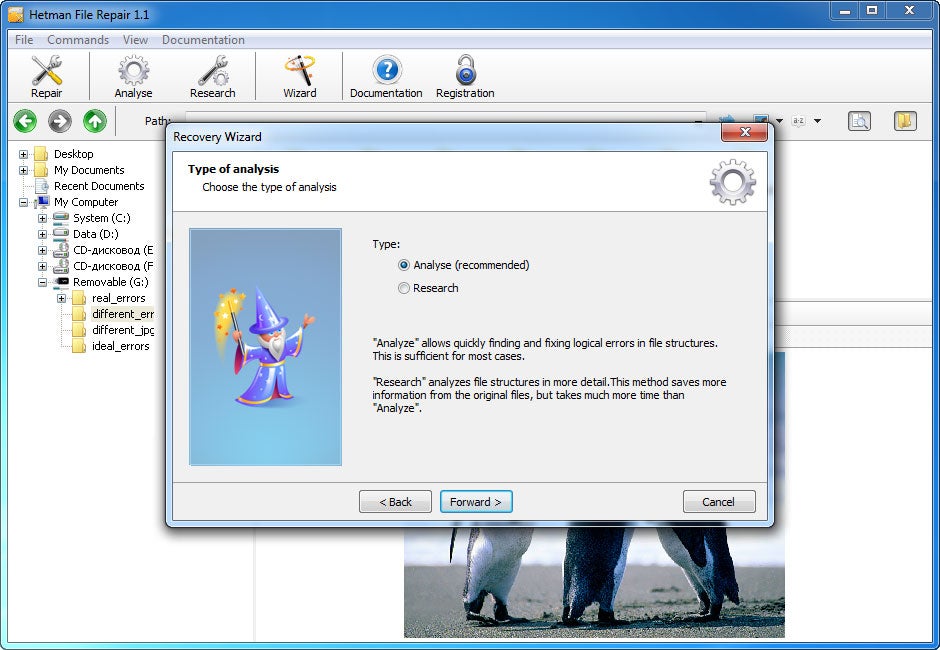Select the Repair tool in the toolbar
940x650 pixels.
(x=46, y=75)
